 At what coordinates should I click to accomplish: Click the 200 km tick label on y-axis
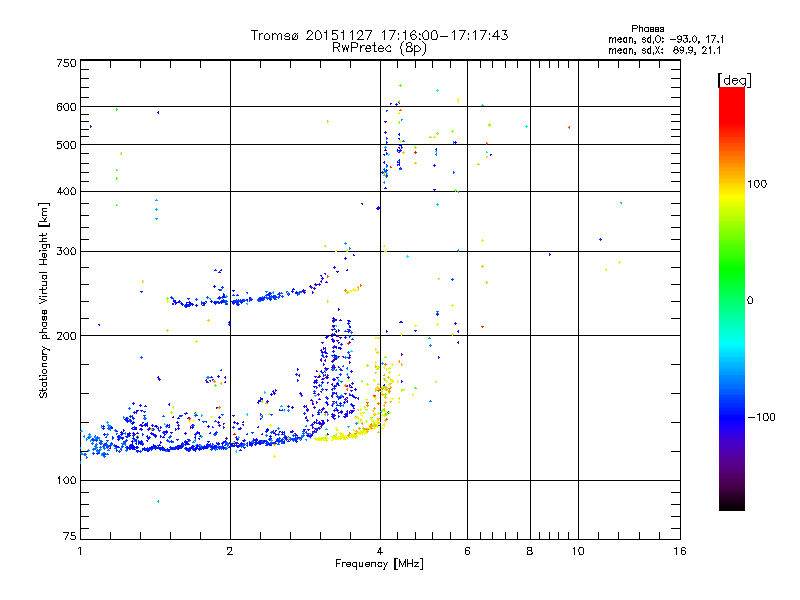pos(66,336)
